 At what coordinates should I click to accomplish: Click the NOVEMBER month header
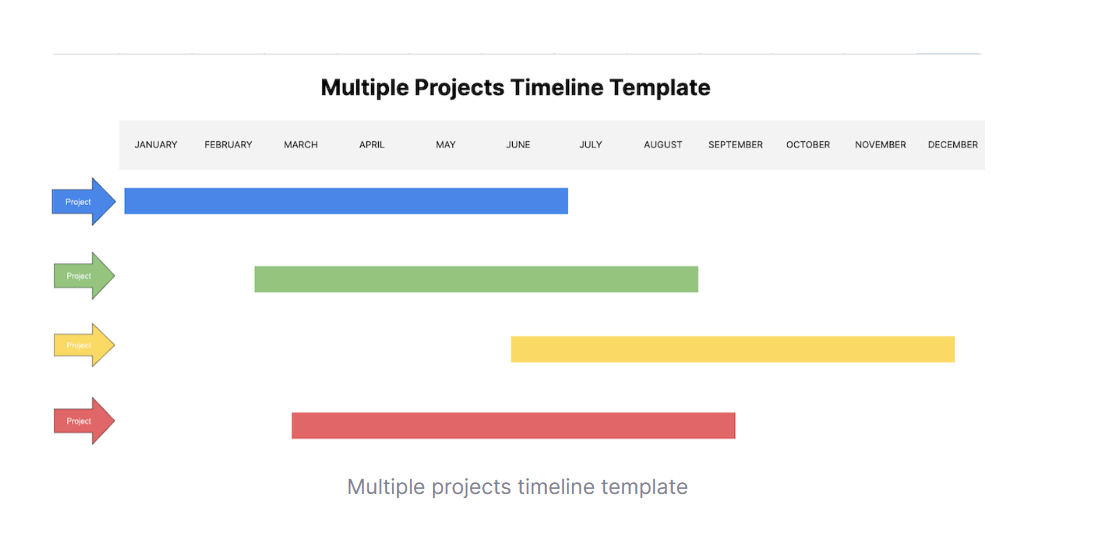[881, 145]
